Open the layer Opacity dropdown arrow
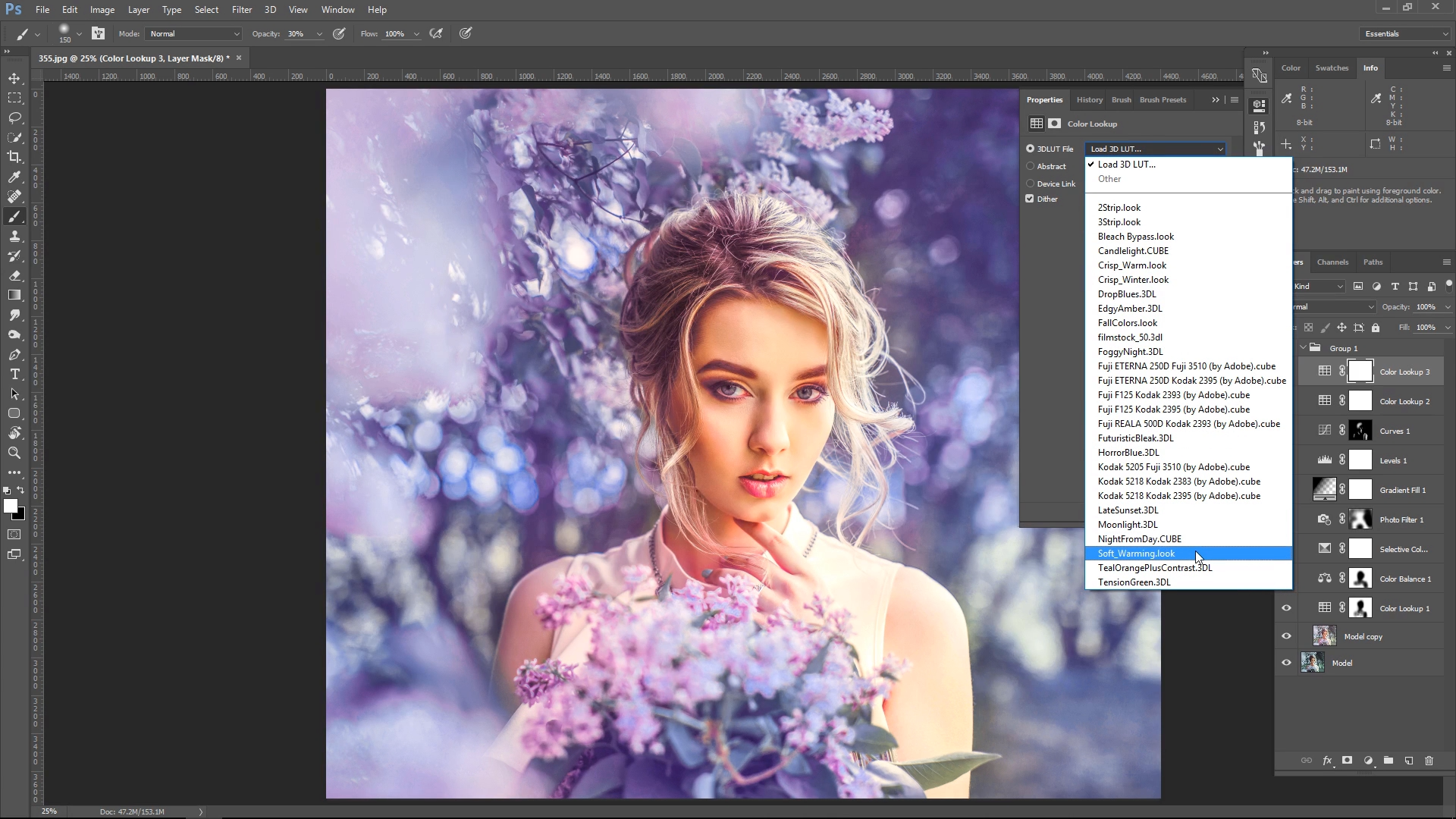The height and width of the screenshot is (819, 1456). tap(1447, 307)
